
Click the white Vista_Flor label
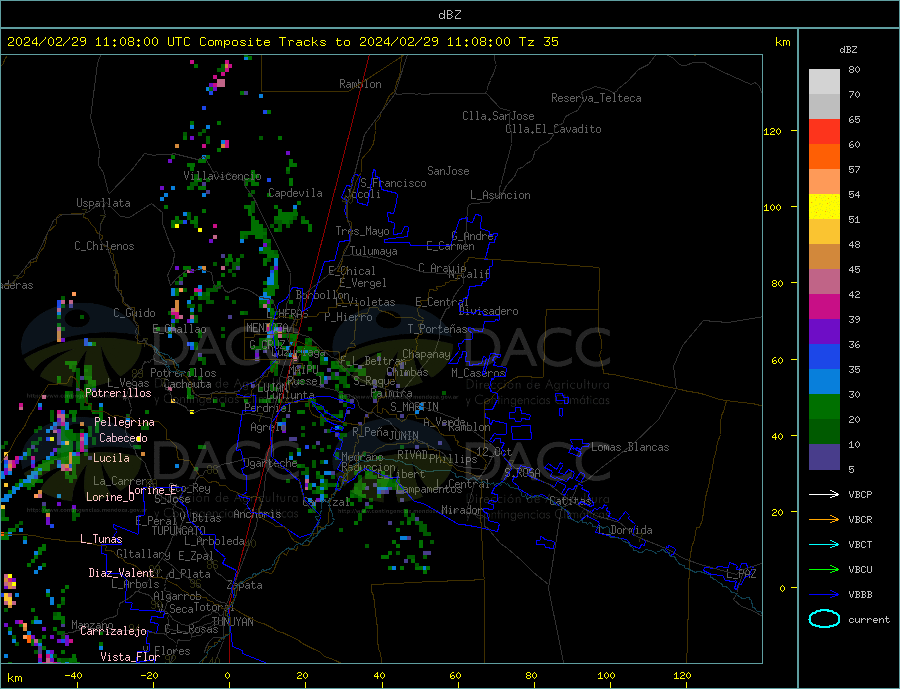pos(130,657)
